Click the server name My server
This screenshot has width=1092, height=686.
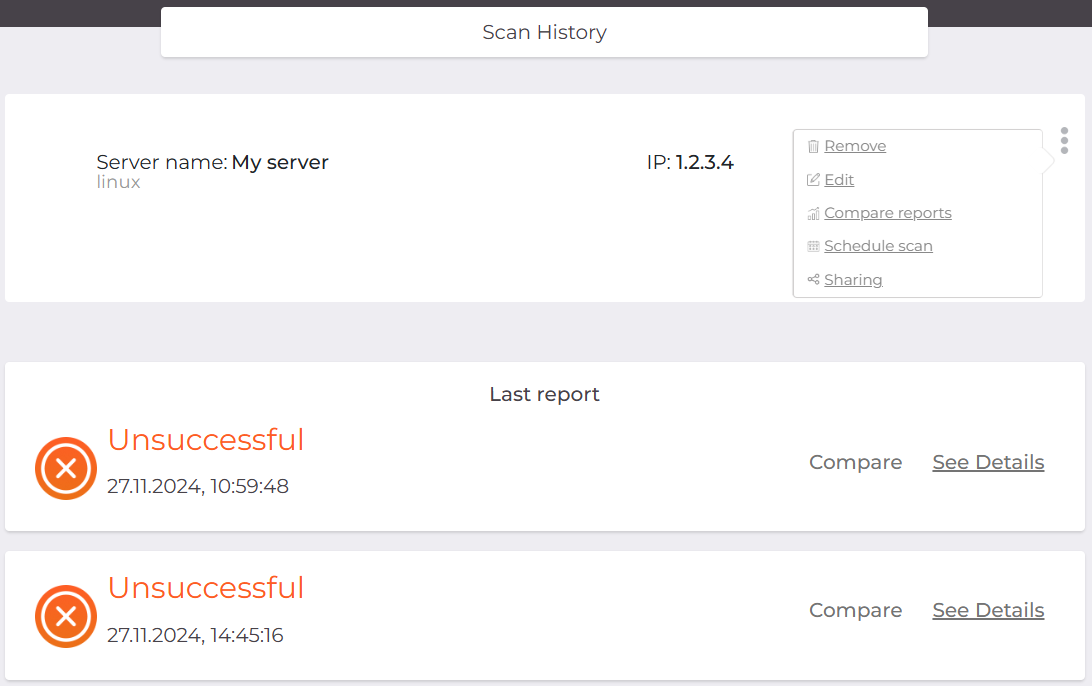point(280,162)
